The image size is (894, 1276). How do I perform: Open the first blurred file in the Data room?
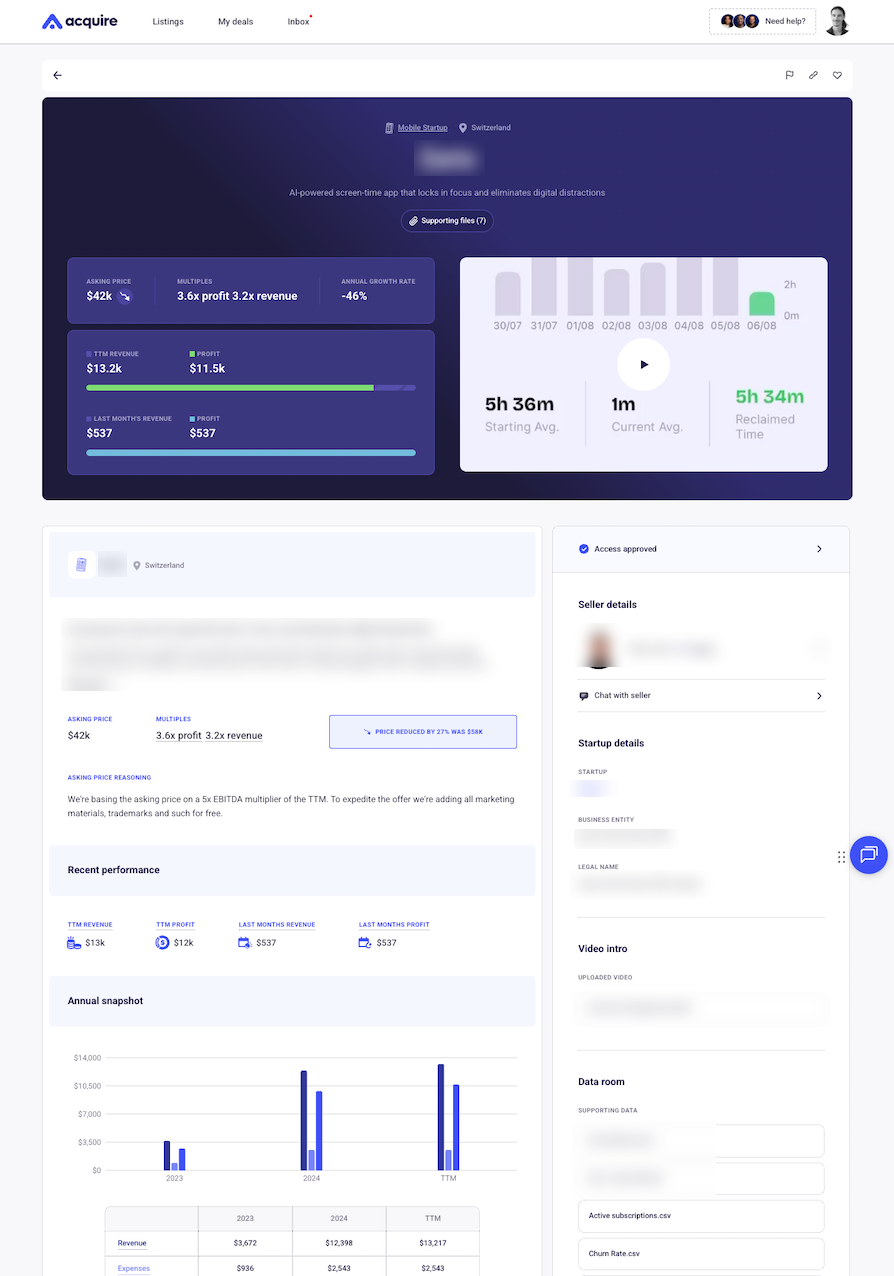[x=701, y=1140]
